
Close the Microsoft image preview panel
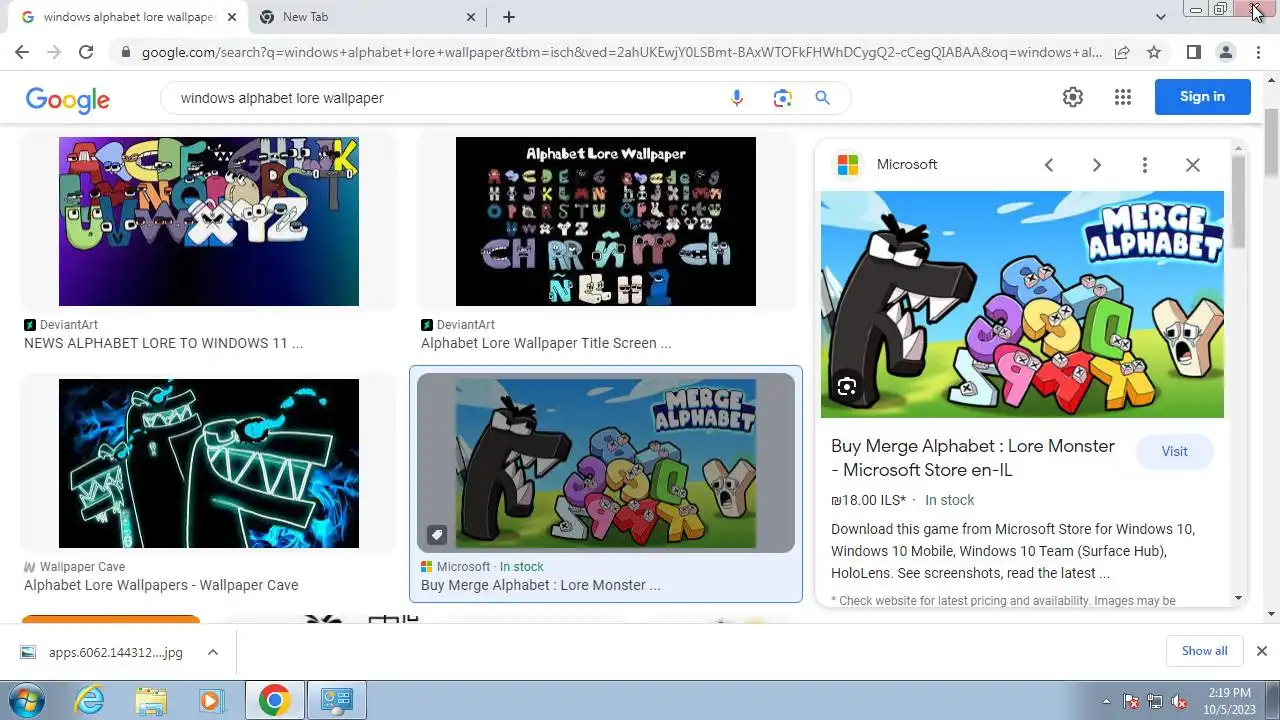(1193, 165)
